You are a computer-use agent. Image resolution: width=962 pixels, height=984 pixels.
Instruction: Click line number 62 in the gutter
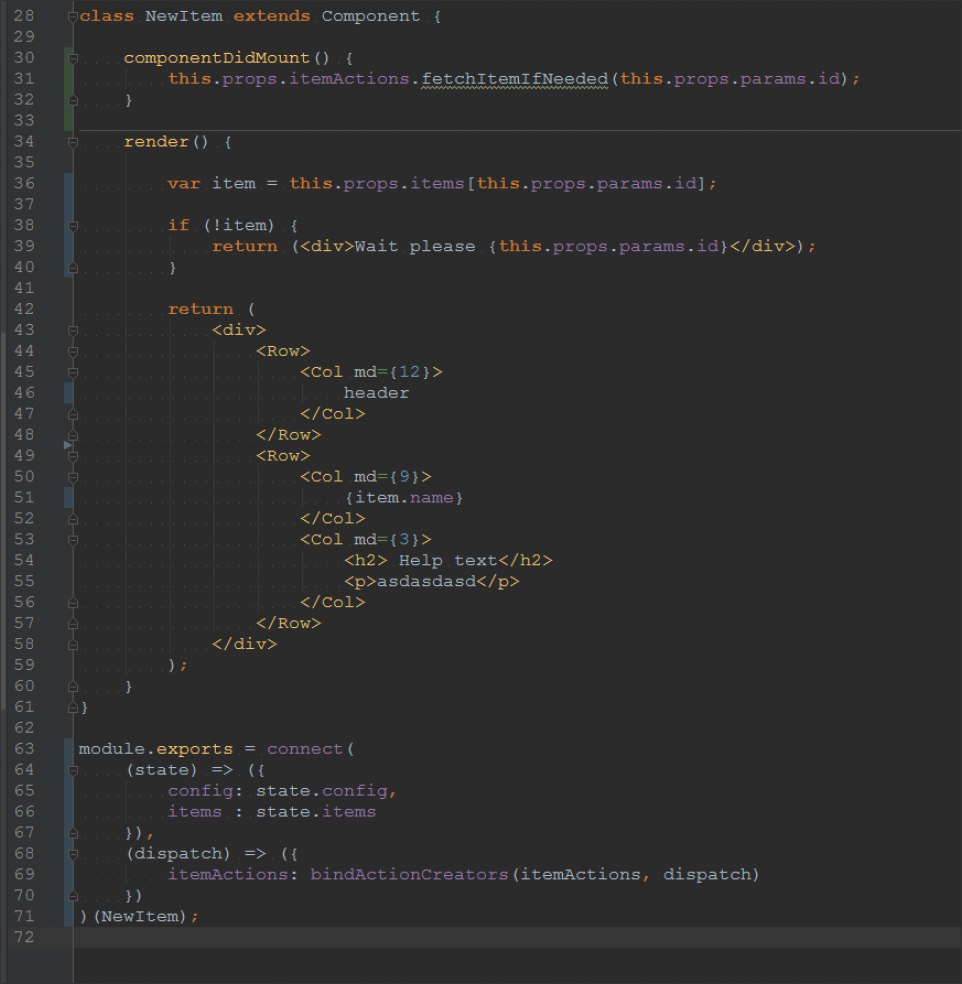(x=24, y=728)
